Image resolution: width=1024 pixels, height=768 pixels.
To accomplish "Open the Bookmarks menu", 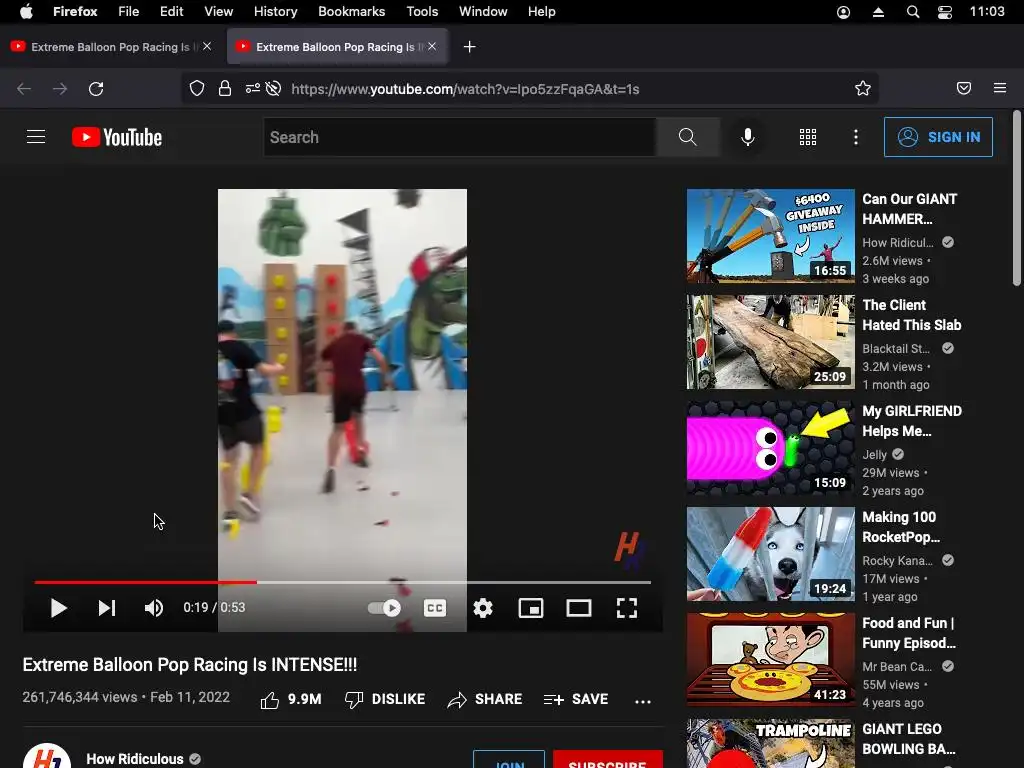I will pos(351,12).
